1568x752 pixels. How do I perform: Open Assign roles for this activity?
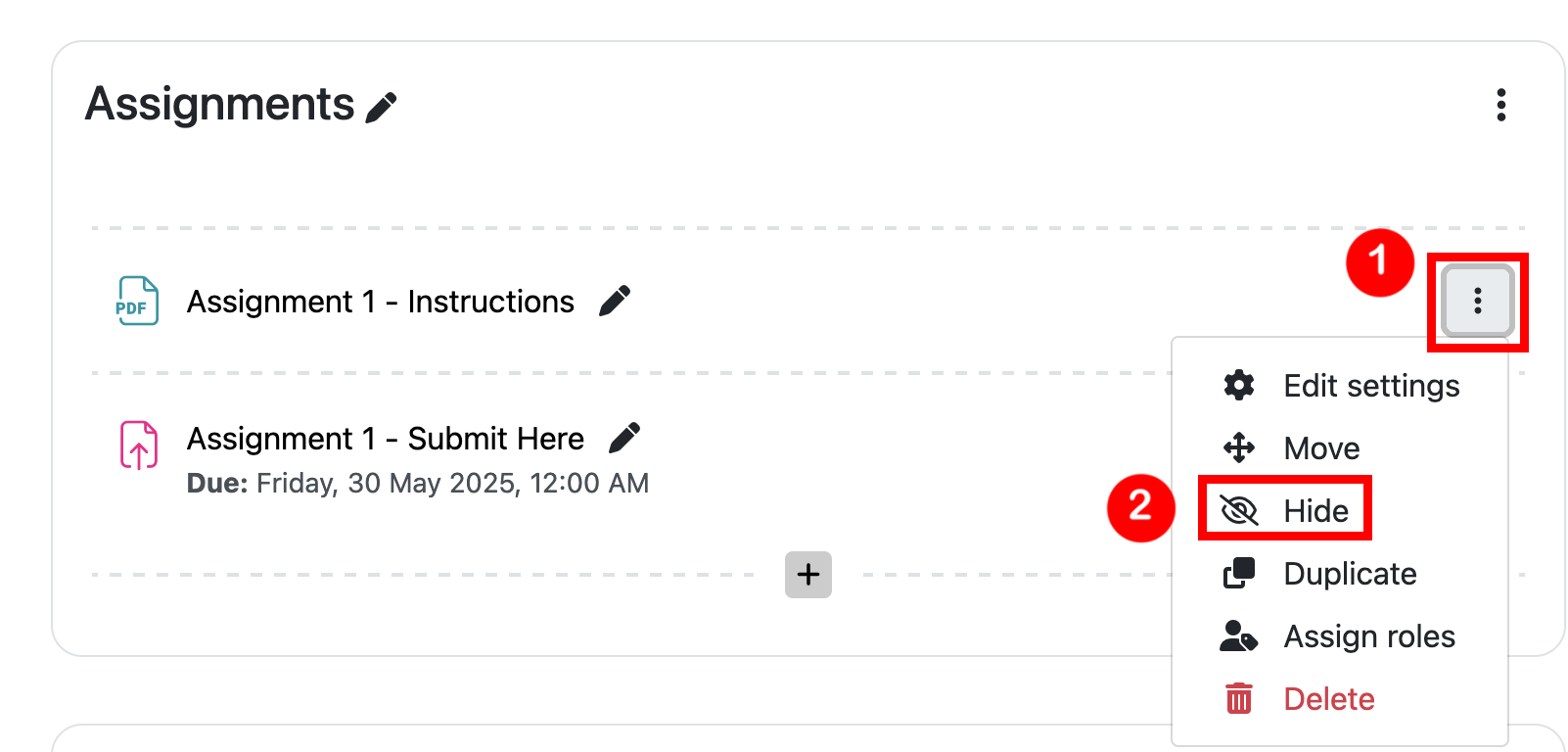pos(1368,636)
